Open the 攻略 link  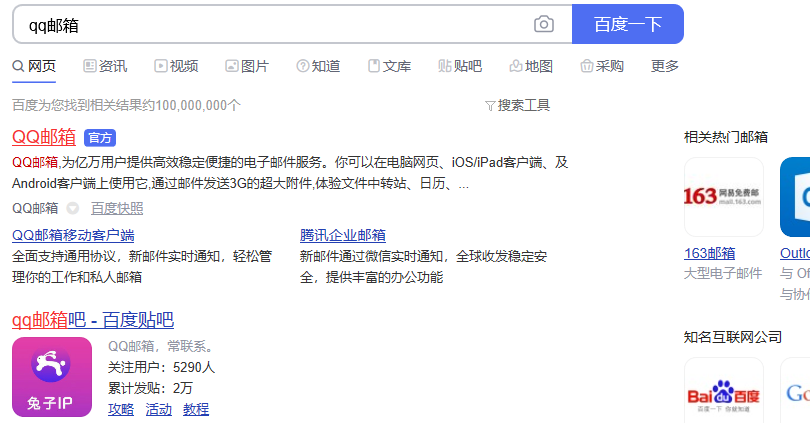(121, 410)
